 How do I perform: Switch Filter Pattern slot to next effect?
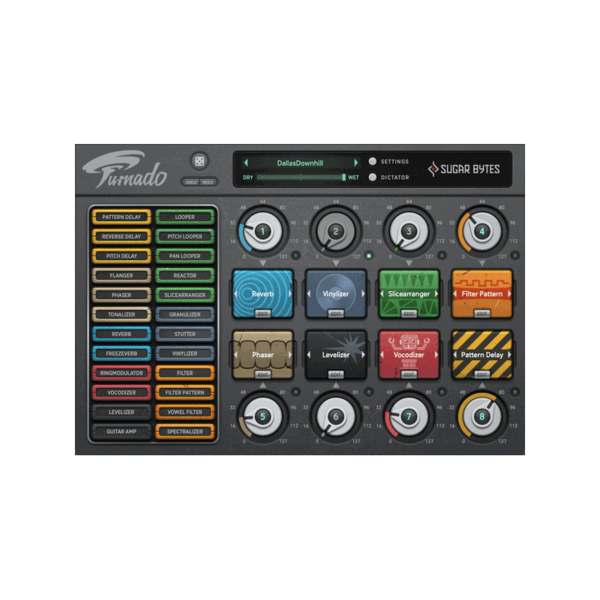tap(509, 294)
